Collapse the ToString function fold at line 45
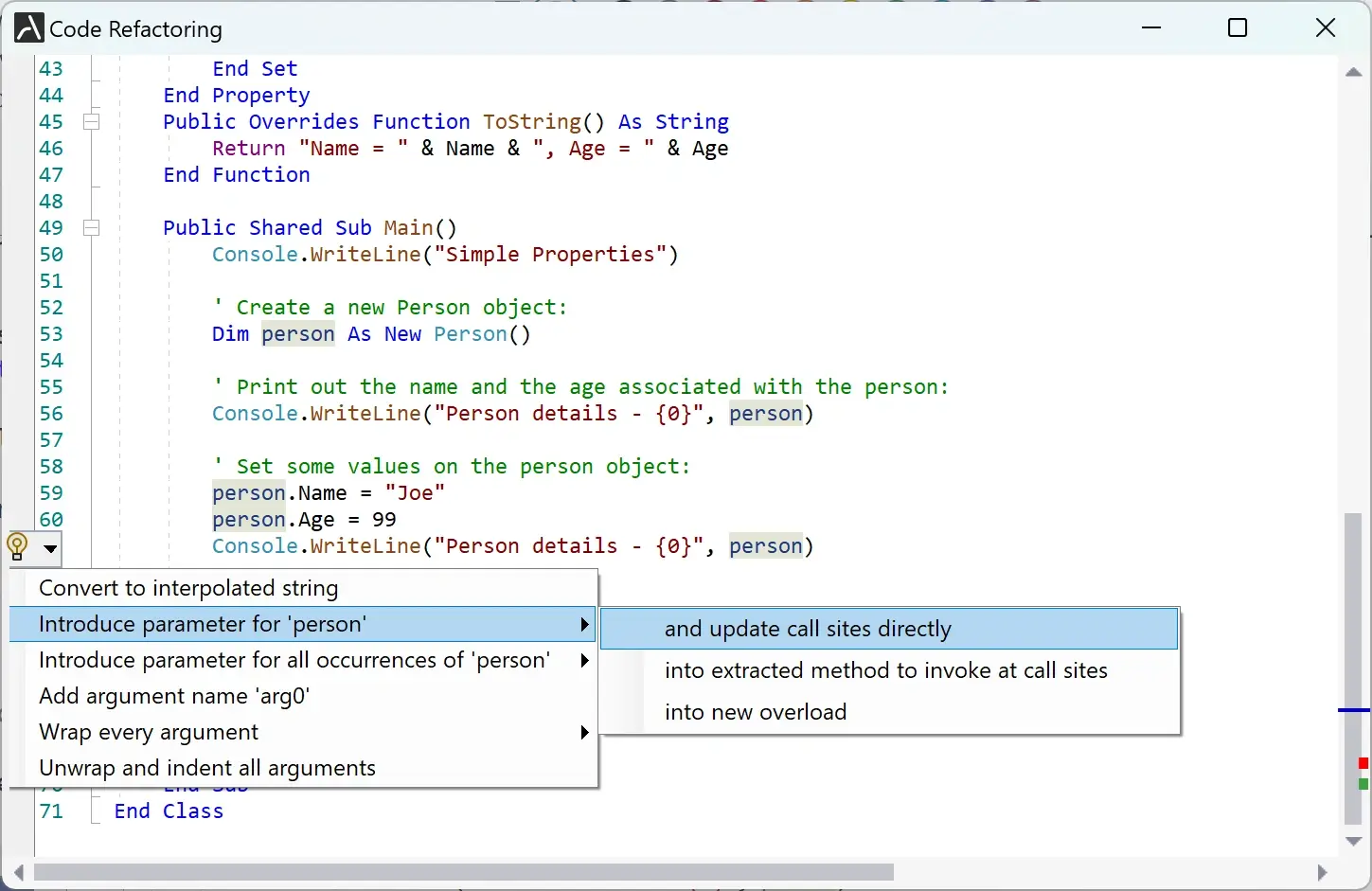This screenshot has width=1372, height=891. coord(92,121)
